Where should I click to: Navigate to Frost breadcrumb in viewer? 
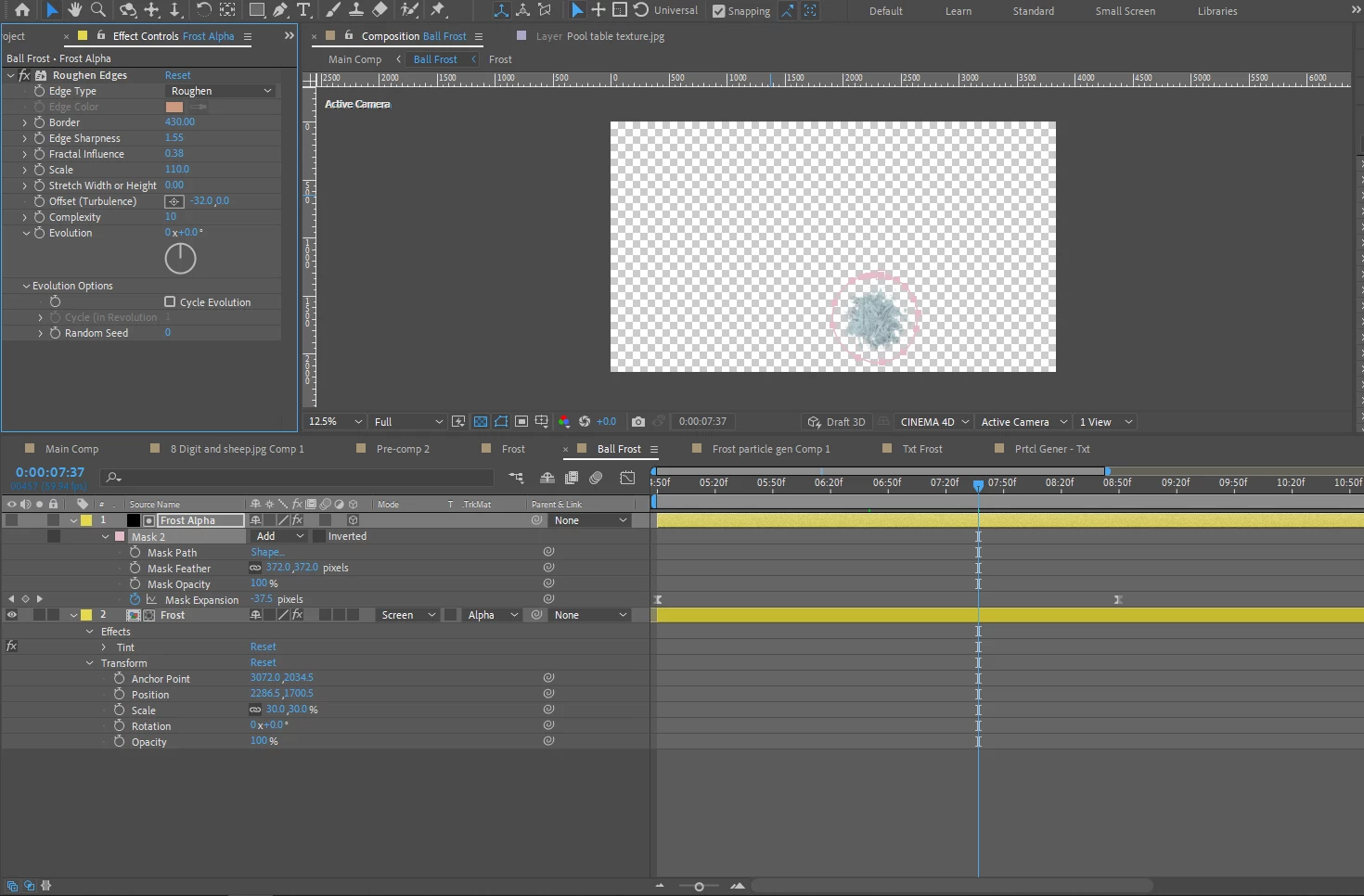[500, 59]
